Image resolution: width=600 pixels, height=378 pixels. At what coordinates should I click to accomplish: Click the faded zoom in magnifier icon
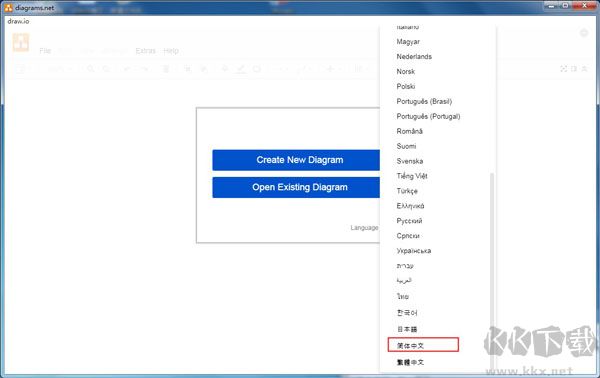90,69
